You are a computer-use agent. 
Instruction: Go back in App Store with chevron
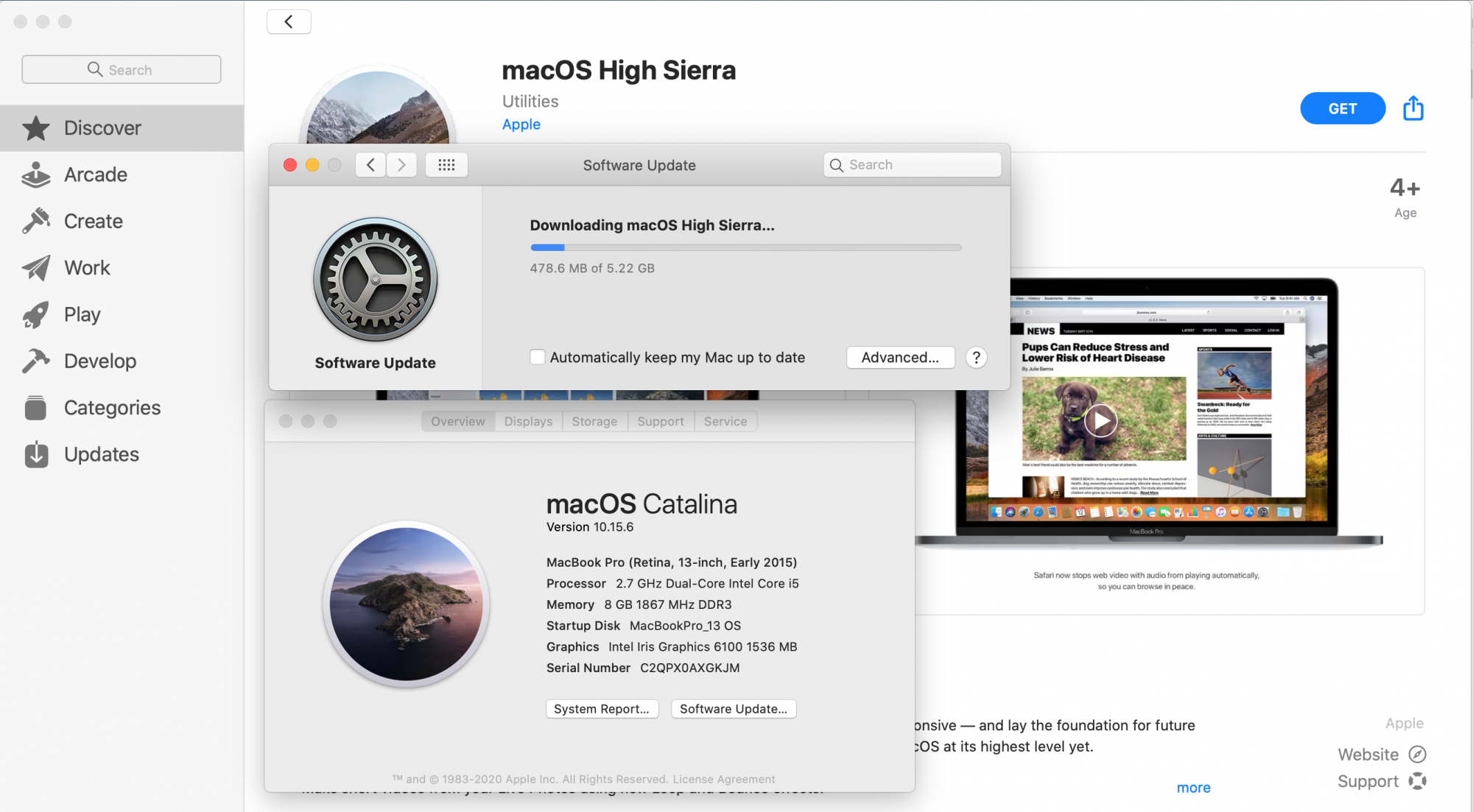289,22
